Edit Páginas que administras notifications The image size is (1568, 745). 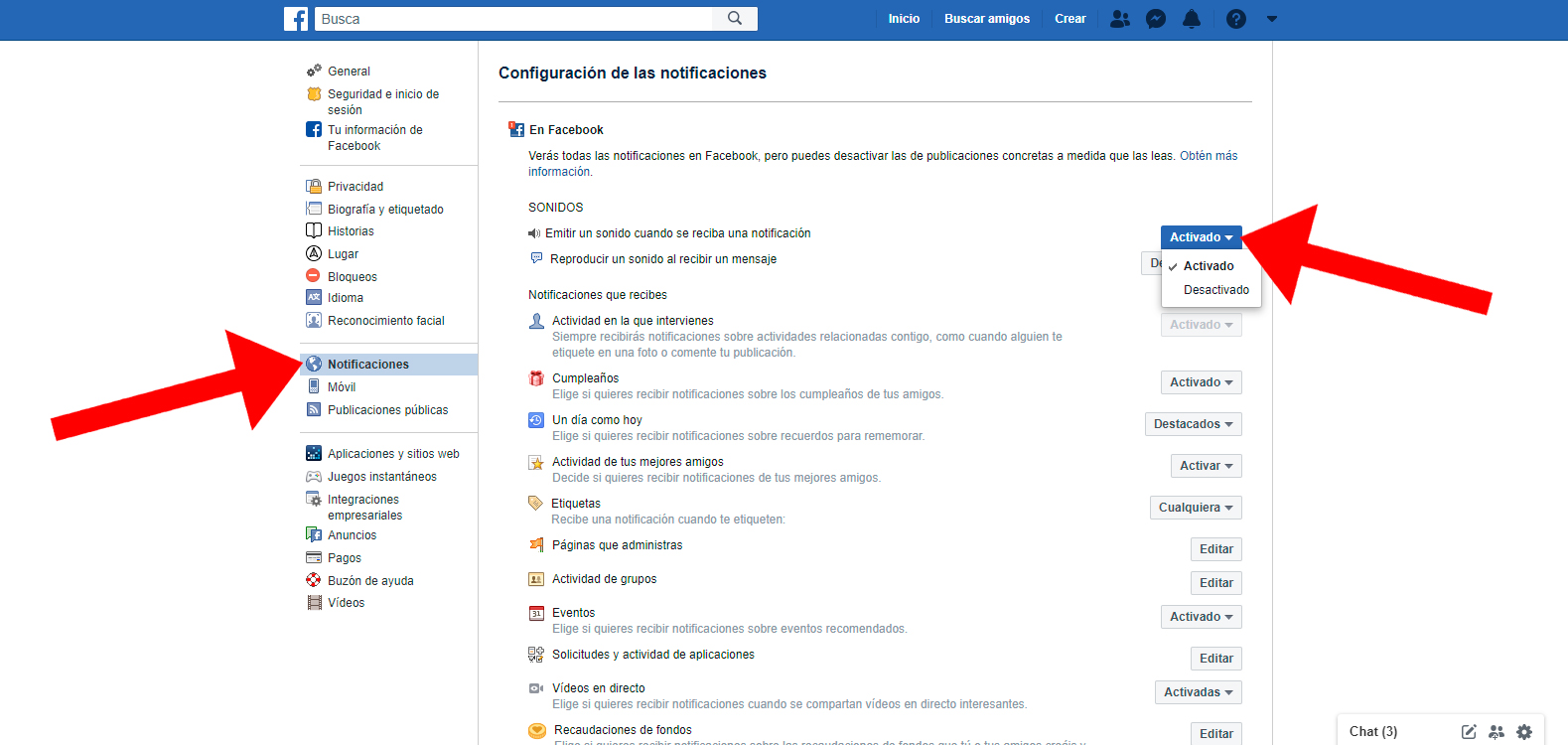pyautogui.click(x=1216, y=549)
